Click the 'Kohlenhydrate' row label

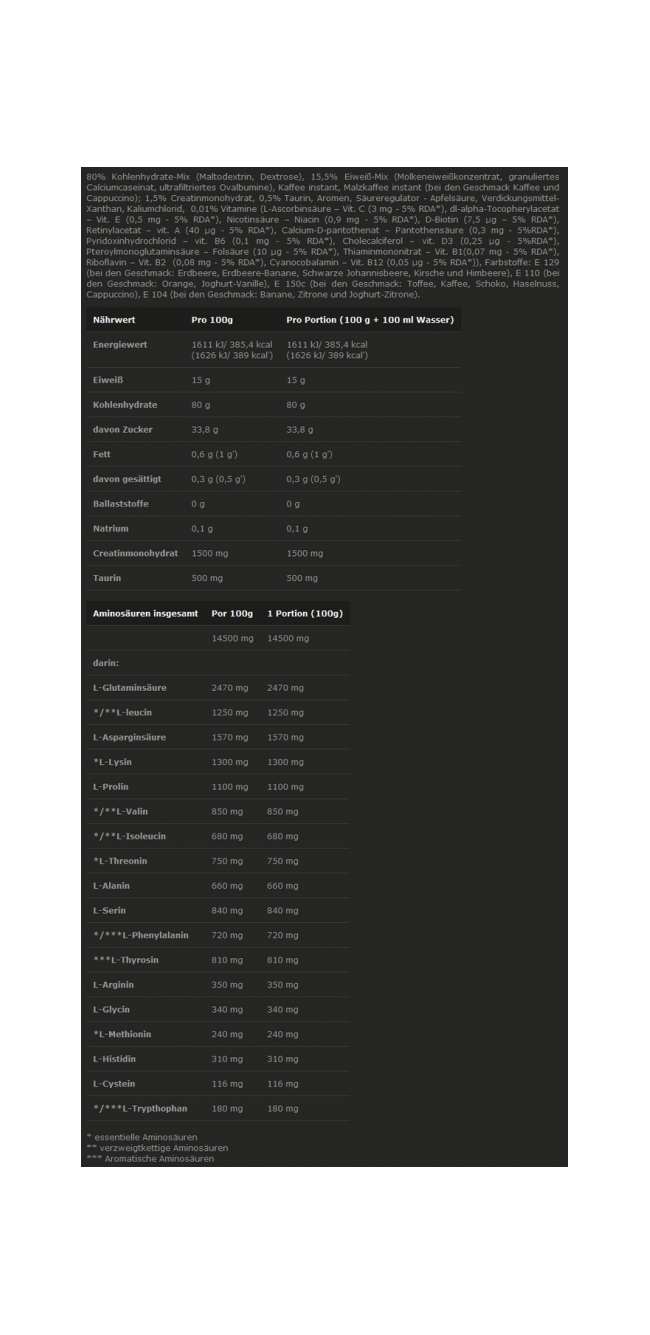click(x=125, y=405)
